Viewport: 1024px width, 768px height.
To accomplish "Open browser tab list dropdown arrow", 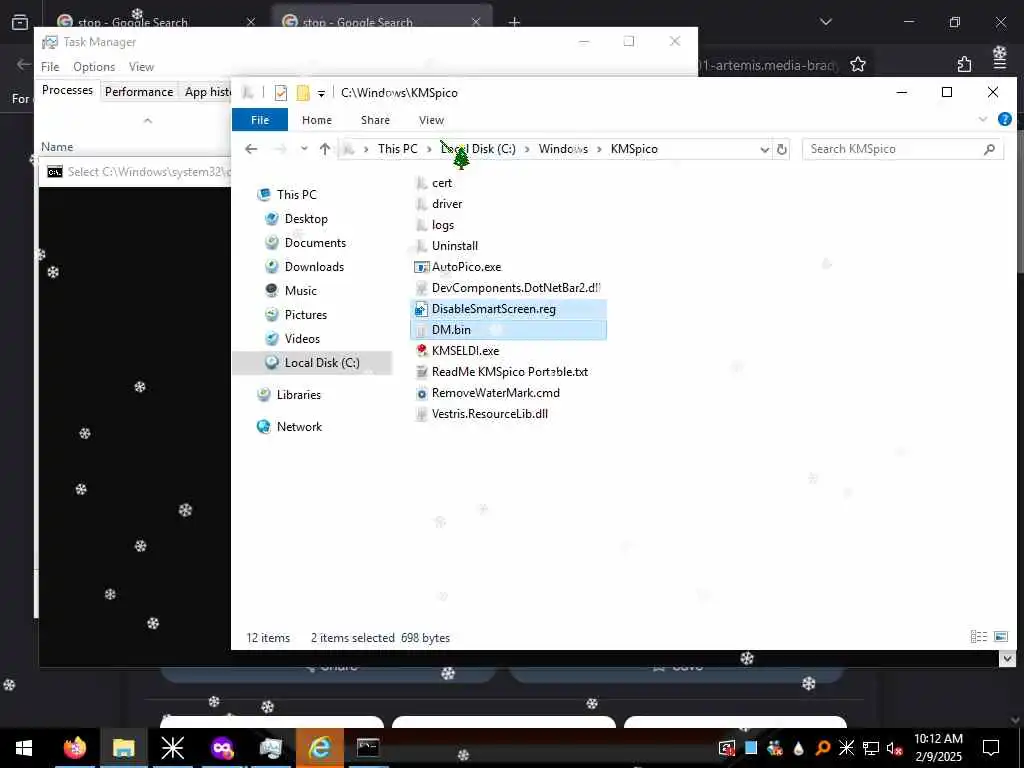I will [x=825, y=22].
